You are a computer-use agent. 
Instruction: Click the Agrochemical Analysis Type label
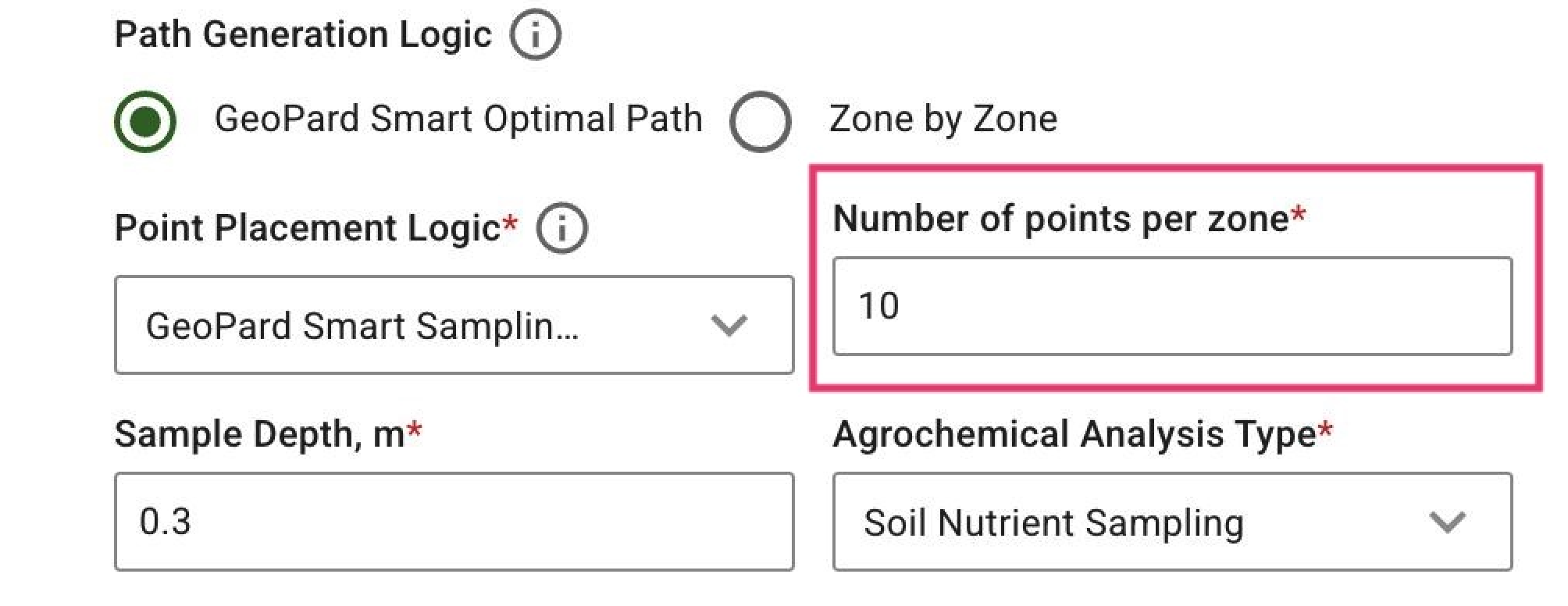(x=1078, y=433)
